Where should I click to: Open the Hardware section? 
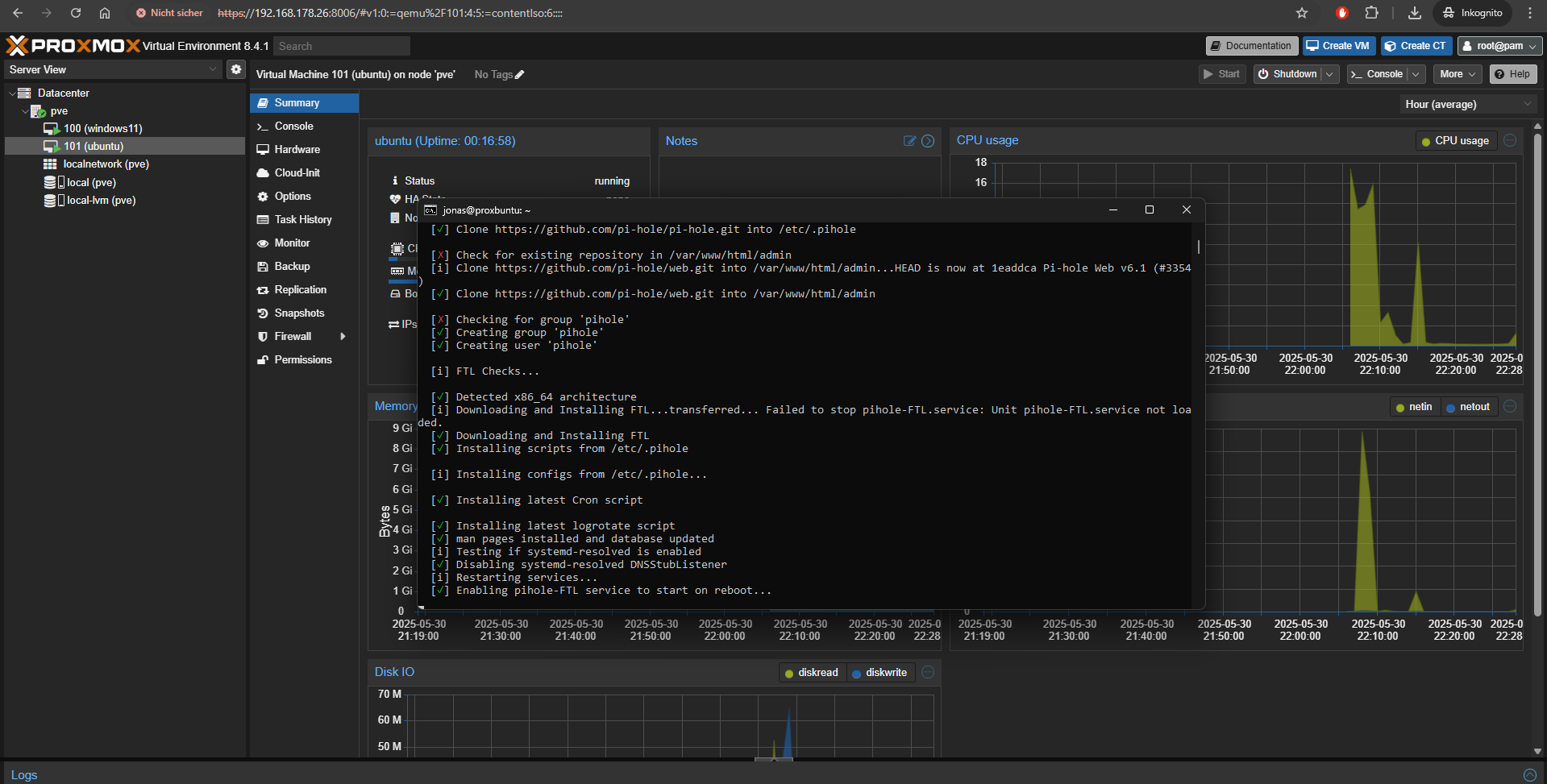pos(305,150)
